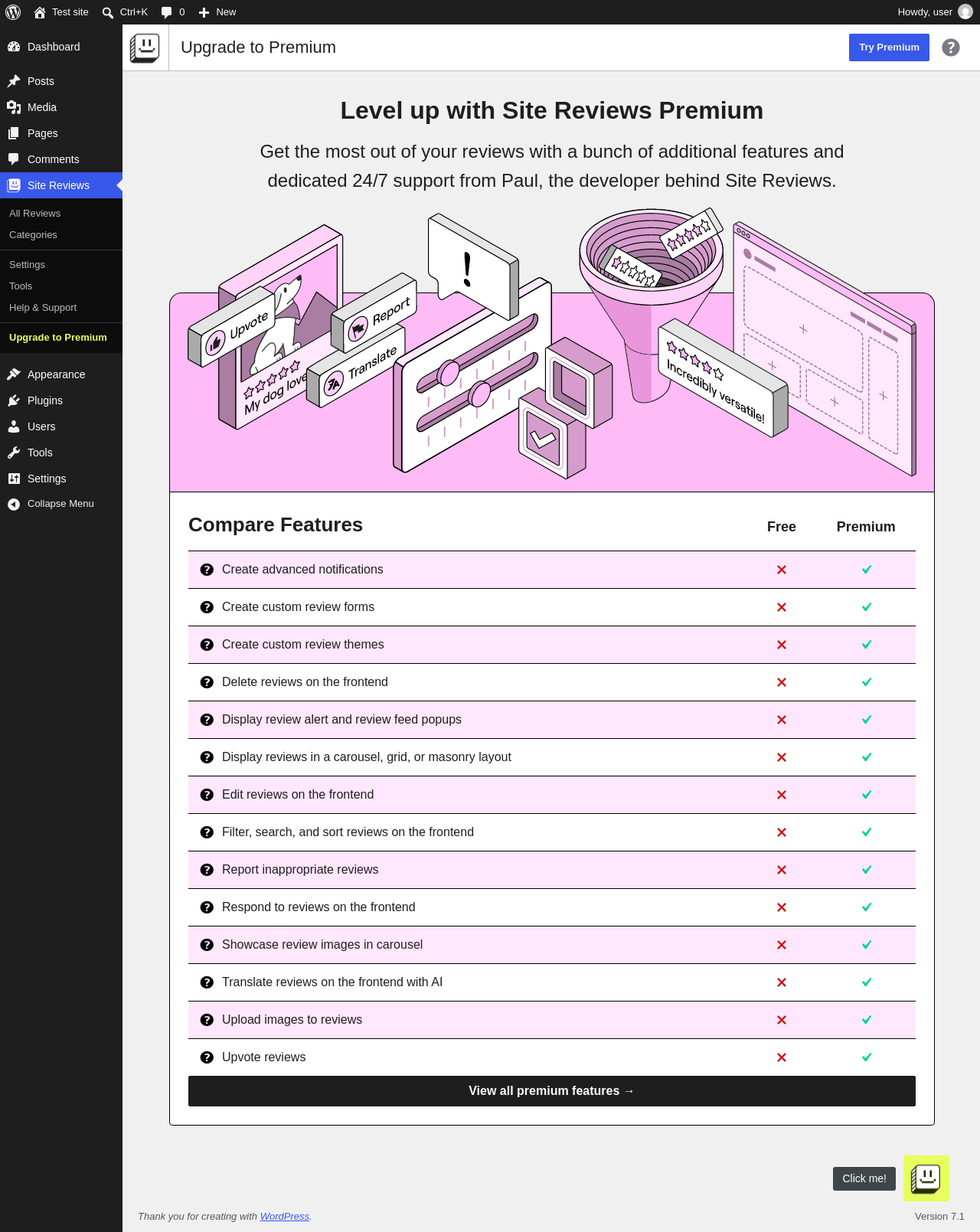Open Media library menu item
The height and width of the screenshot is (1232, 980).
coord(61,107)
